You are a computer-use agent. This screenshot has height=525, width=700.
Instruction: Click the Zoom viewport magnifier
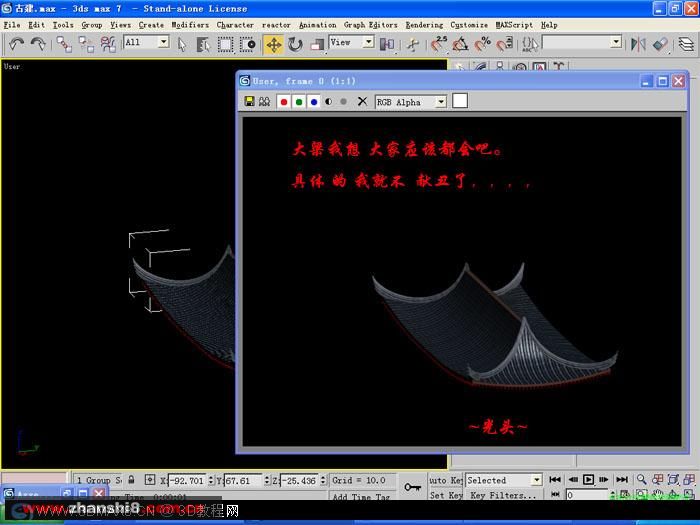coord(642,479)
